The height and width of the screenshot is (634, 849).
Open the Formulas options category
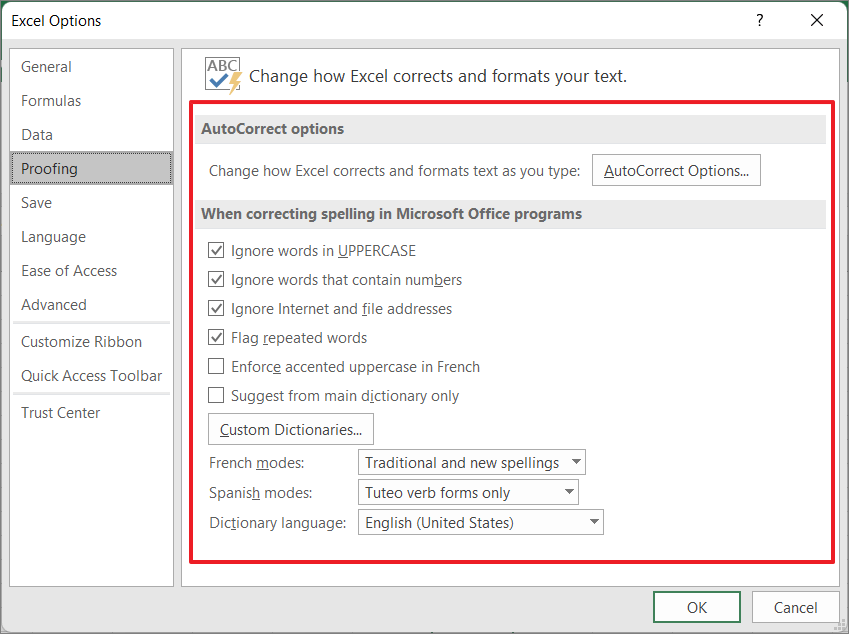pos(51,100)
